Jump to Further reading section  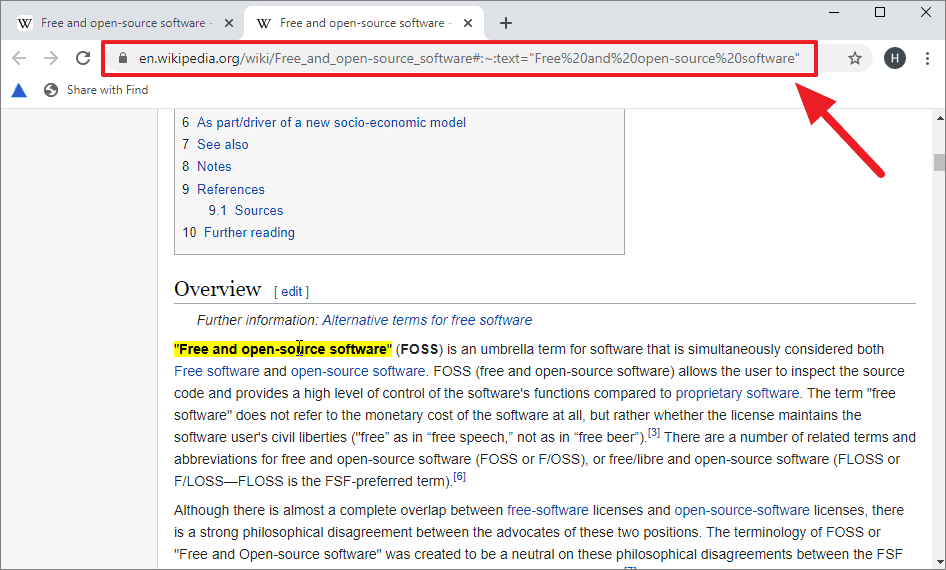[x=249, y=232]
